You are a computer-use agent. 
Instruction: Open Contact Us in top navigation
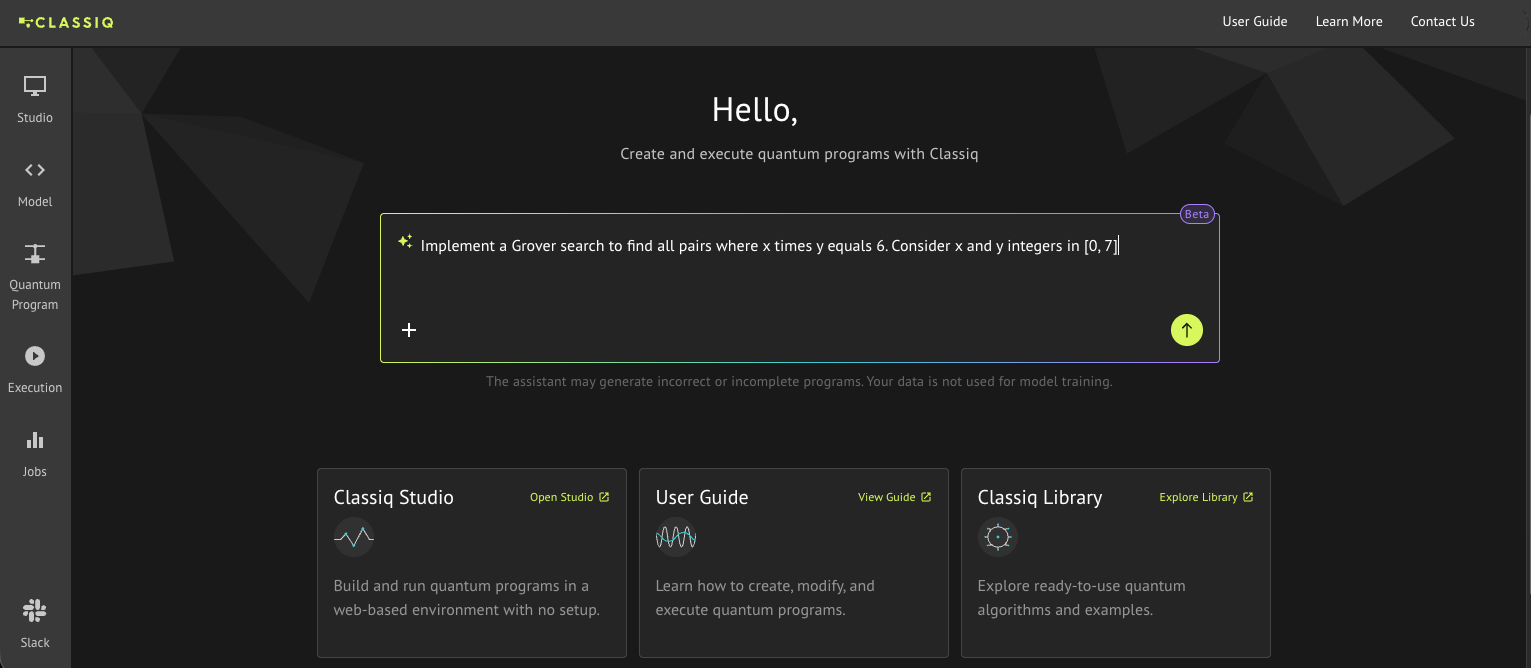coord(1442,21)
